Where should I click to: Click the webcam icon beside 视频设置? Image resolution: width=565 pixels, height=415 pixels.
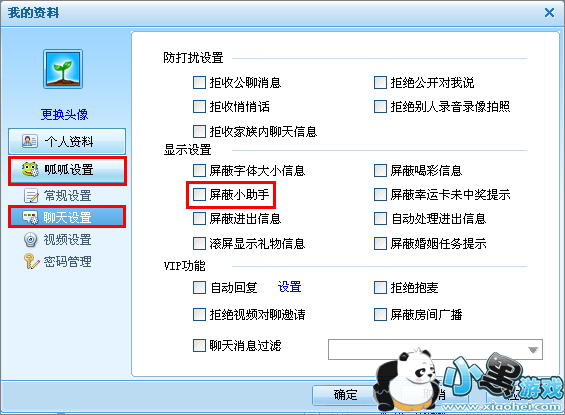coord(31,240)
